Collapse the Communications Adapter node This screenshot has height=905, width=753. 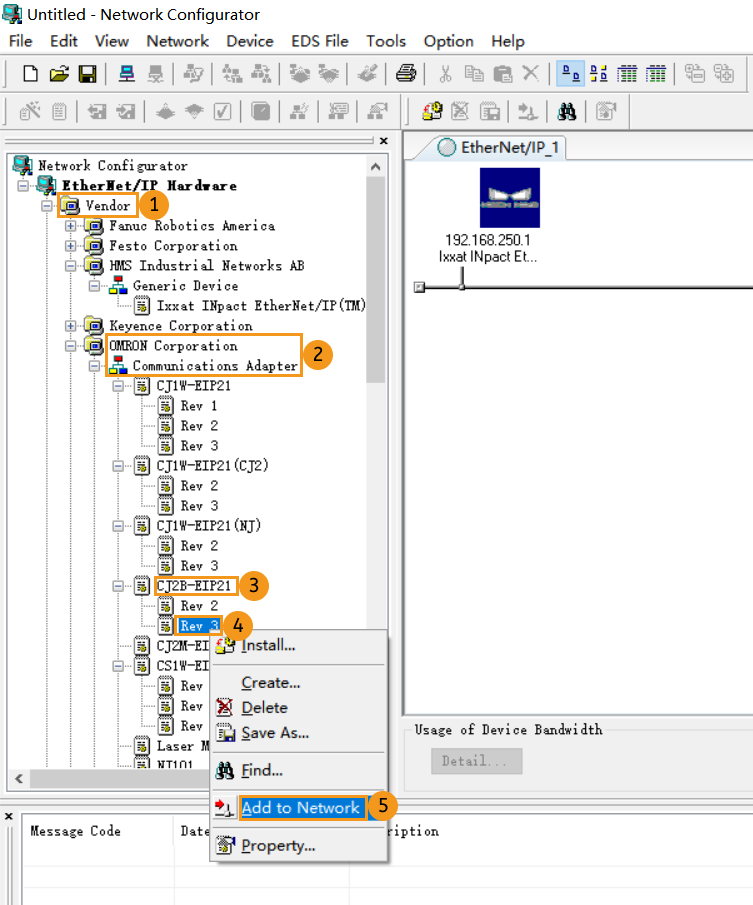click(95, 366)
